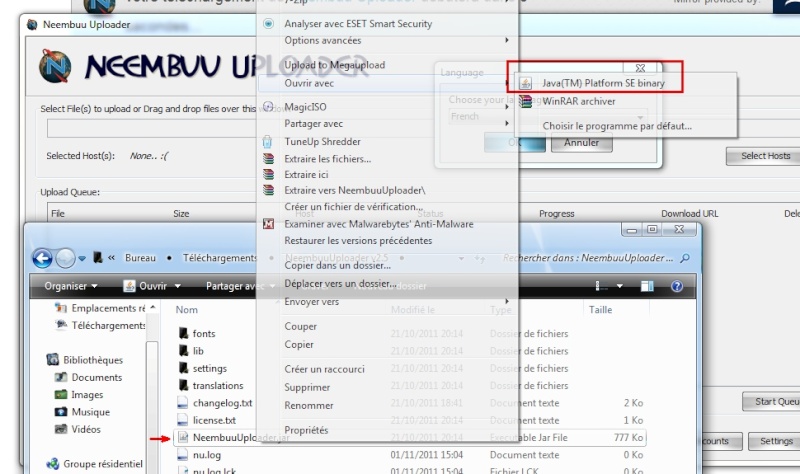Viewport: 800px width, 474px height.
Task: Select the nu.log file
Action: click(x=207, y=455)
